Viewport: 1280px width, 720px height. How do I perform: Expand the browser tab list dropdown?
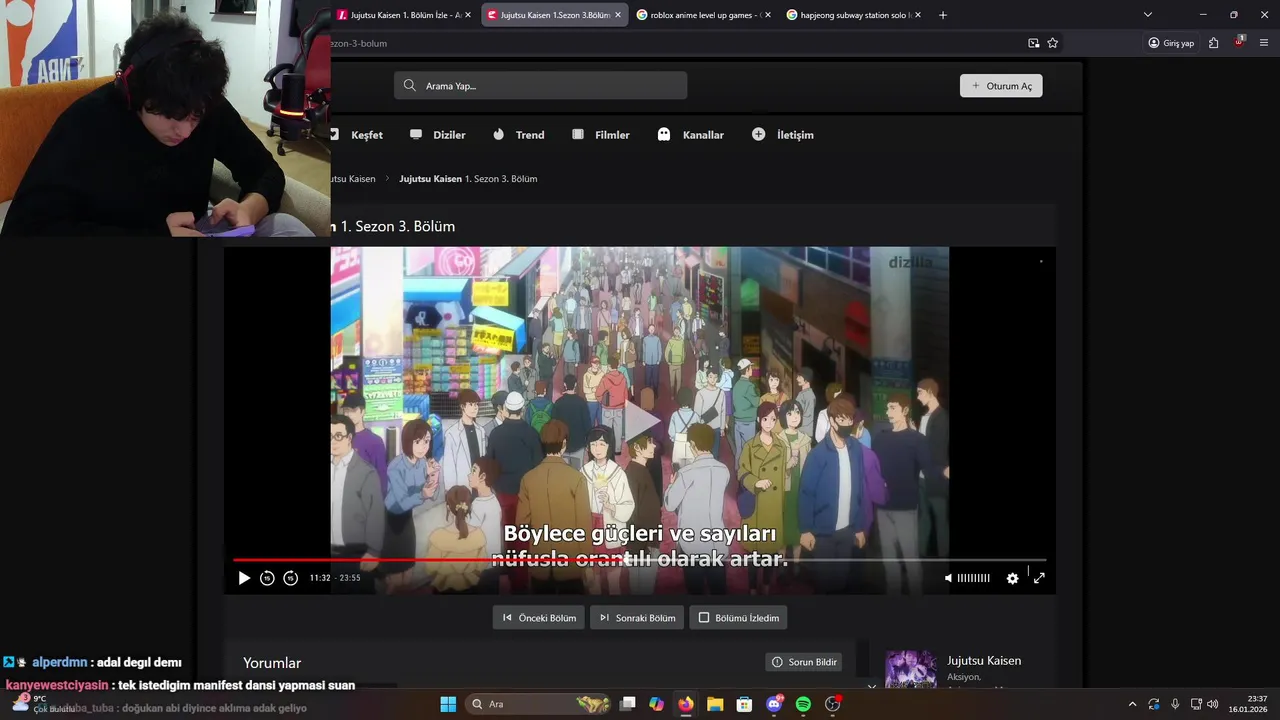(1148, 15)
